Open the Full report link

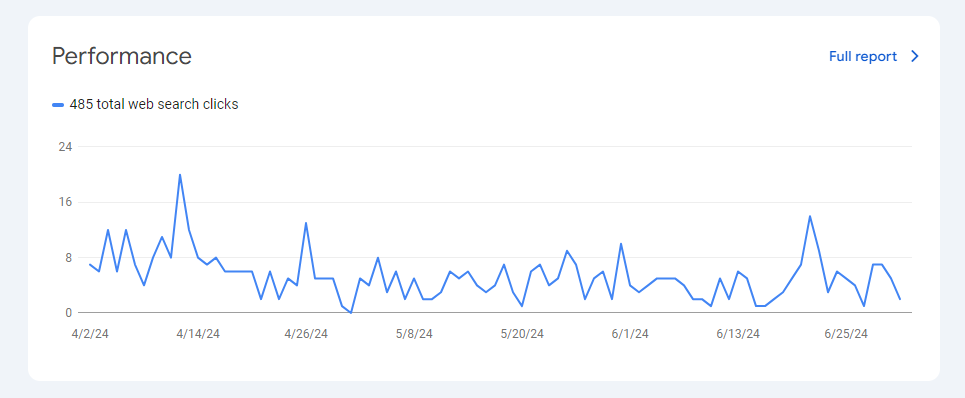click(x=863, y=57)
